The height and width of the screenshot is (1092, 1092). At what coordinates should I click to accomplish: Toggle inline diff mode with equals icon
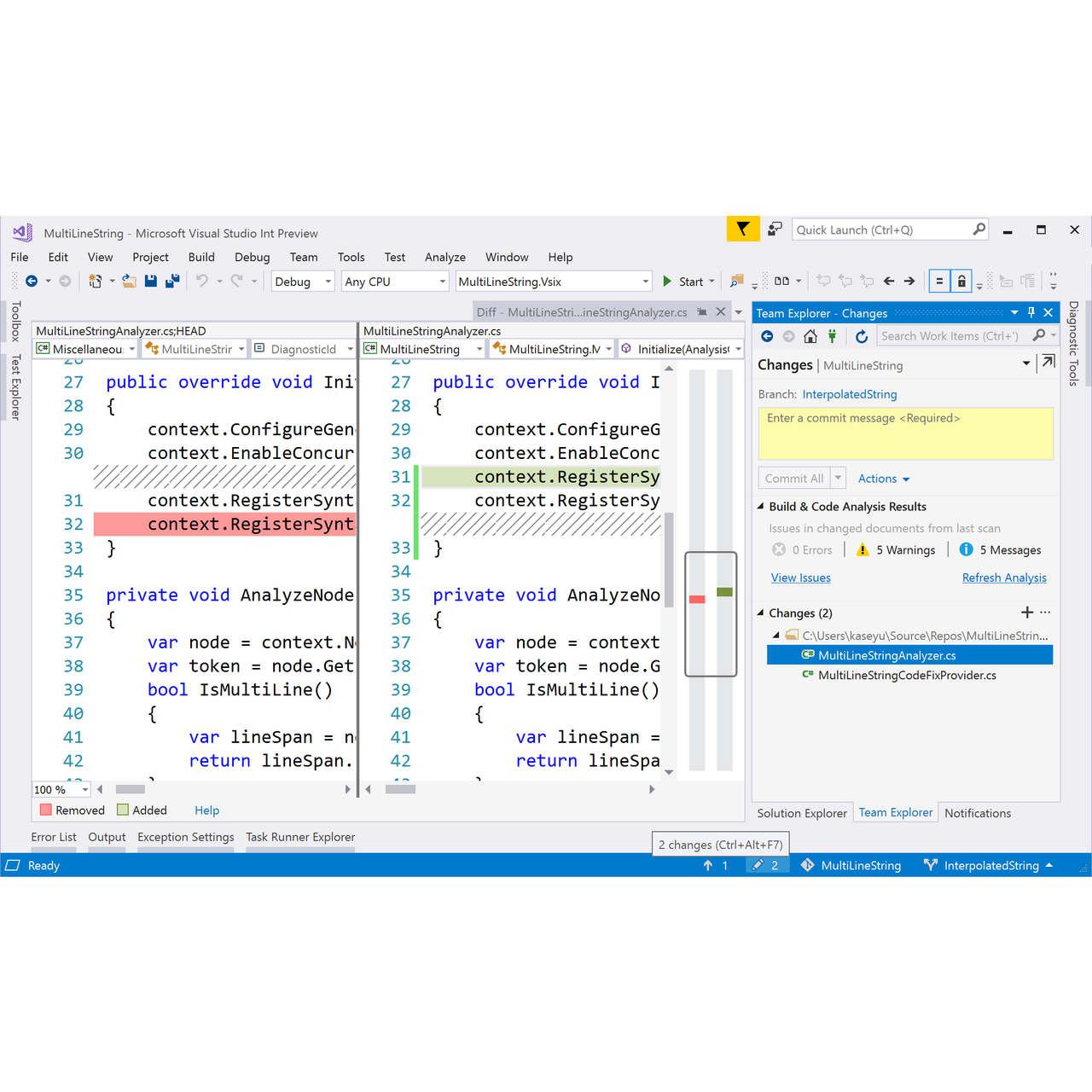pos(939,281)
